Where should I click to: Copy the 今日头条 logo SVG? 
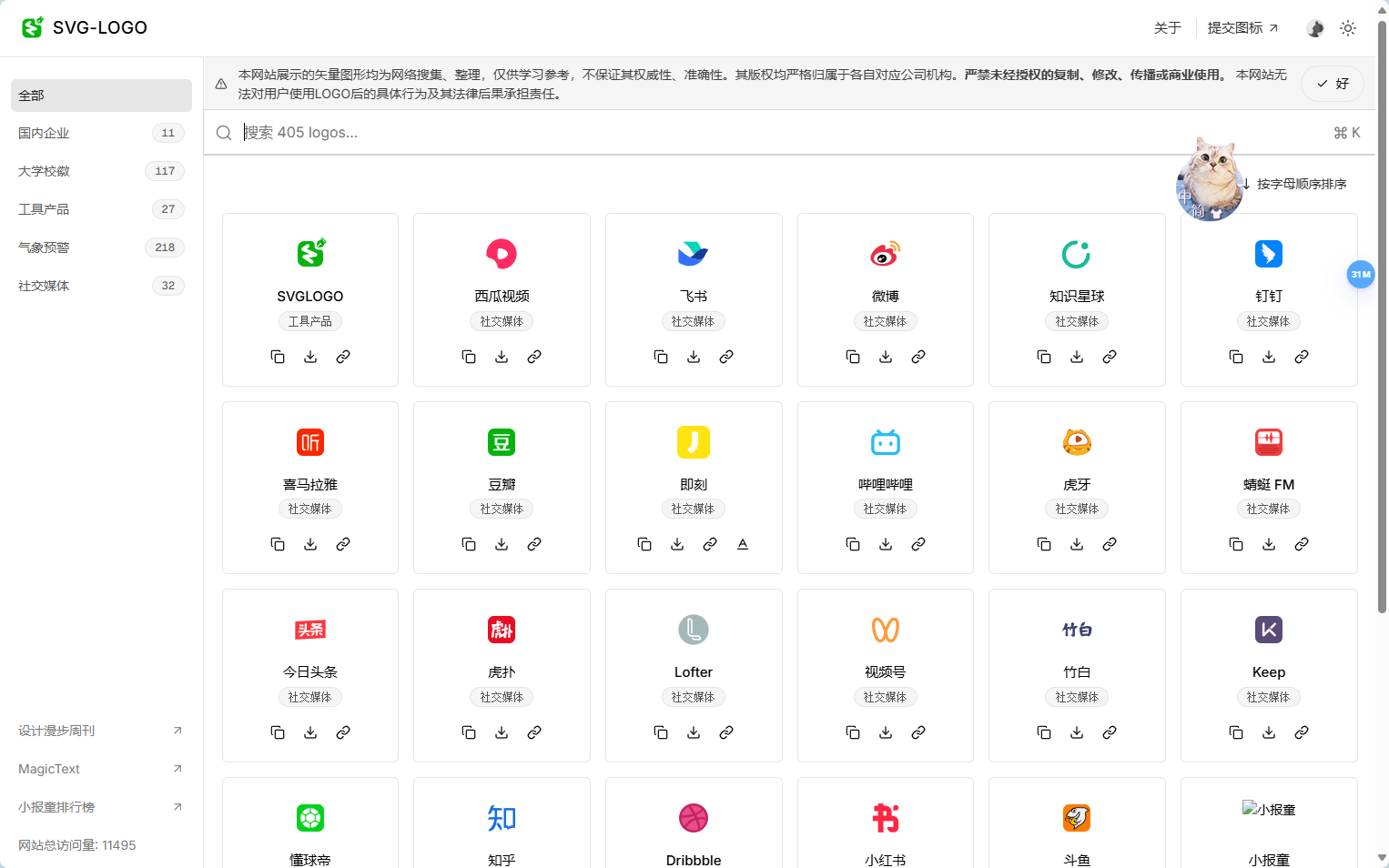(278, 732)
